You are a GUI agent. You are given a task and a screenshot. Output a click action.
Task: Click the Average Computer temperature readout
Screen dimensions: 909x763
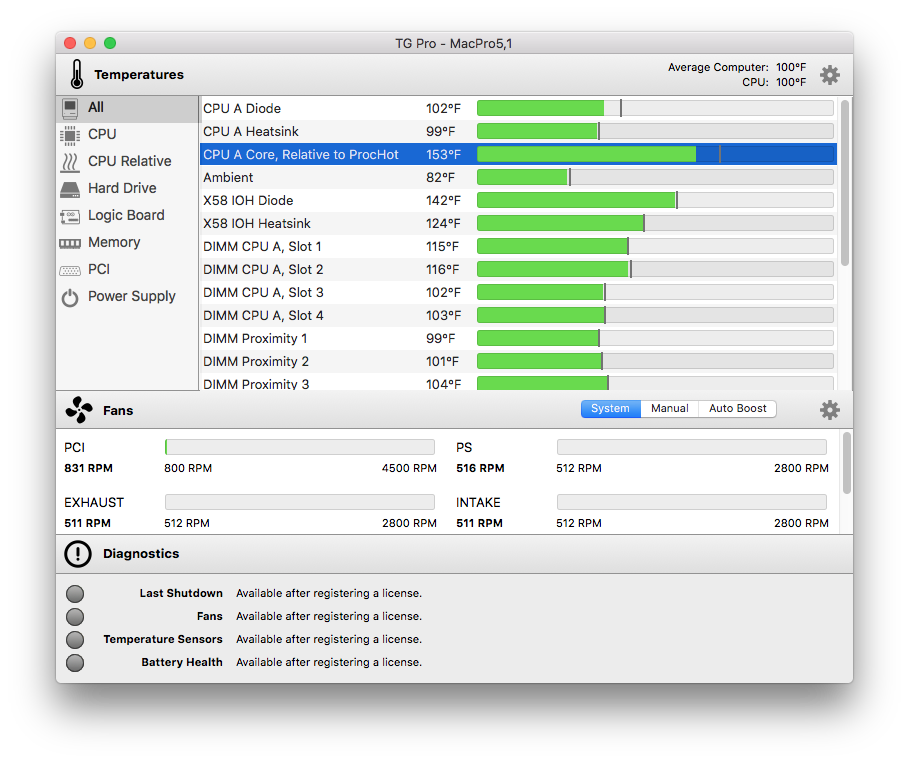(x=737, y=67)
